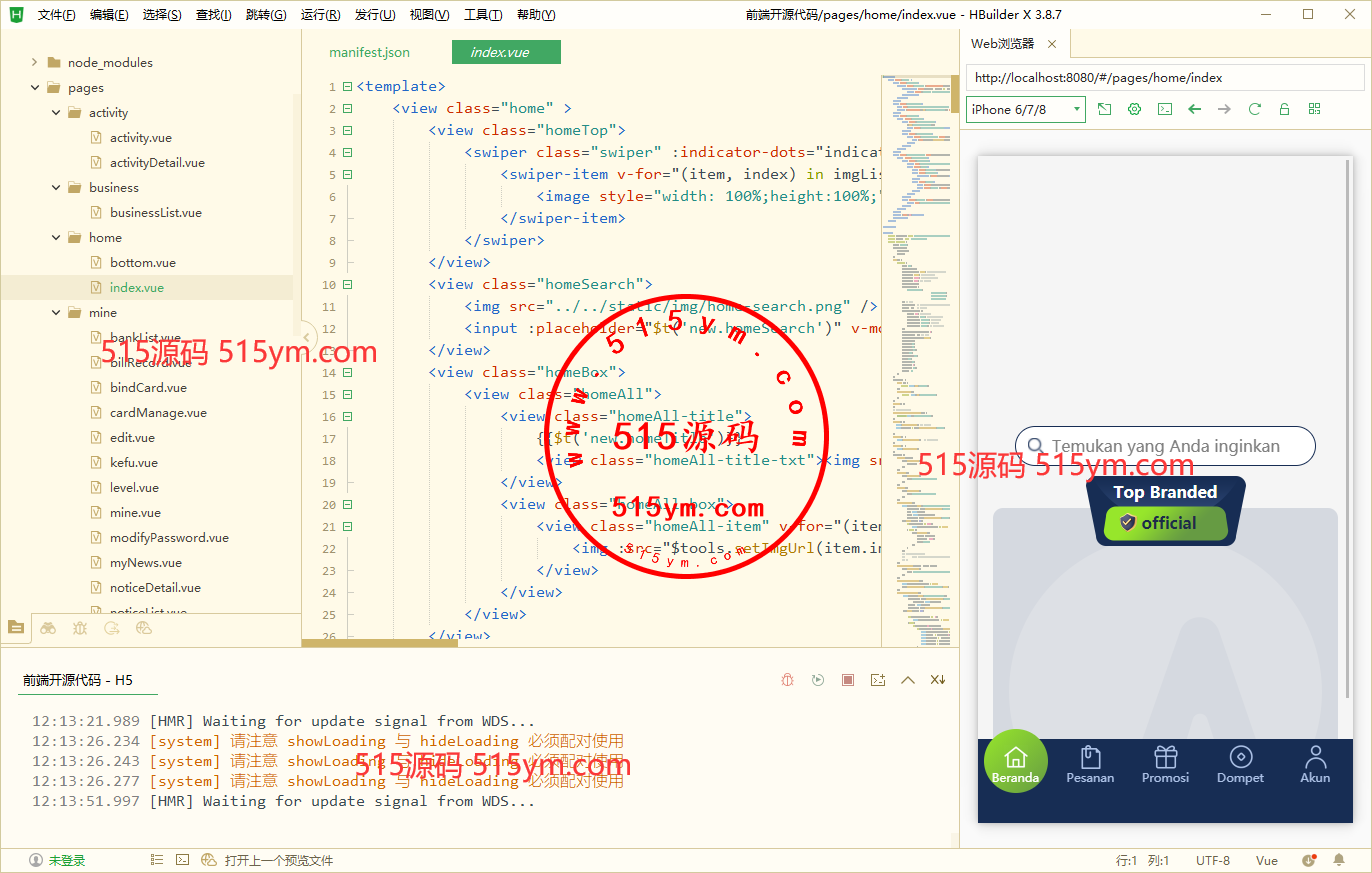Viewport: 1372px width, 873px height.
Task: Open the search binoculars panel
Action: coord(48,628)
